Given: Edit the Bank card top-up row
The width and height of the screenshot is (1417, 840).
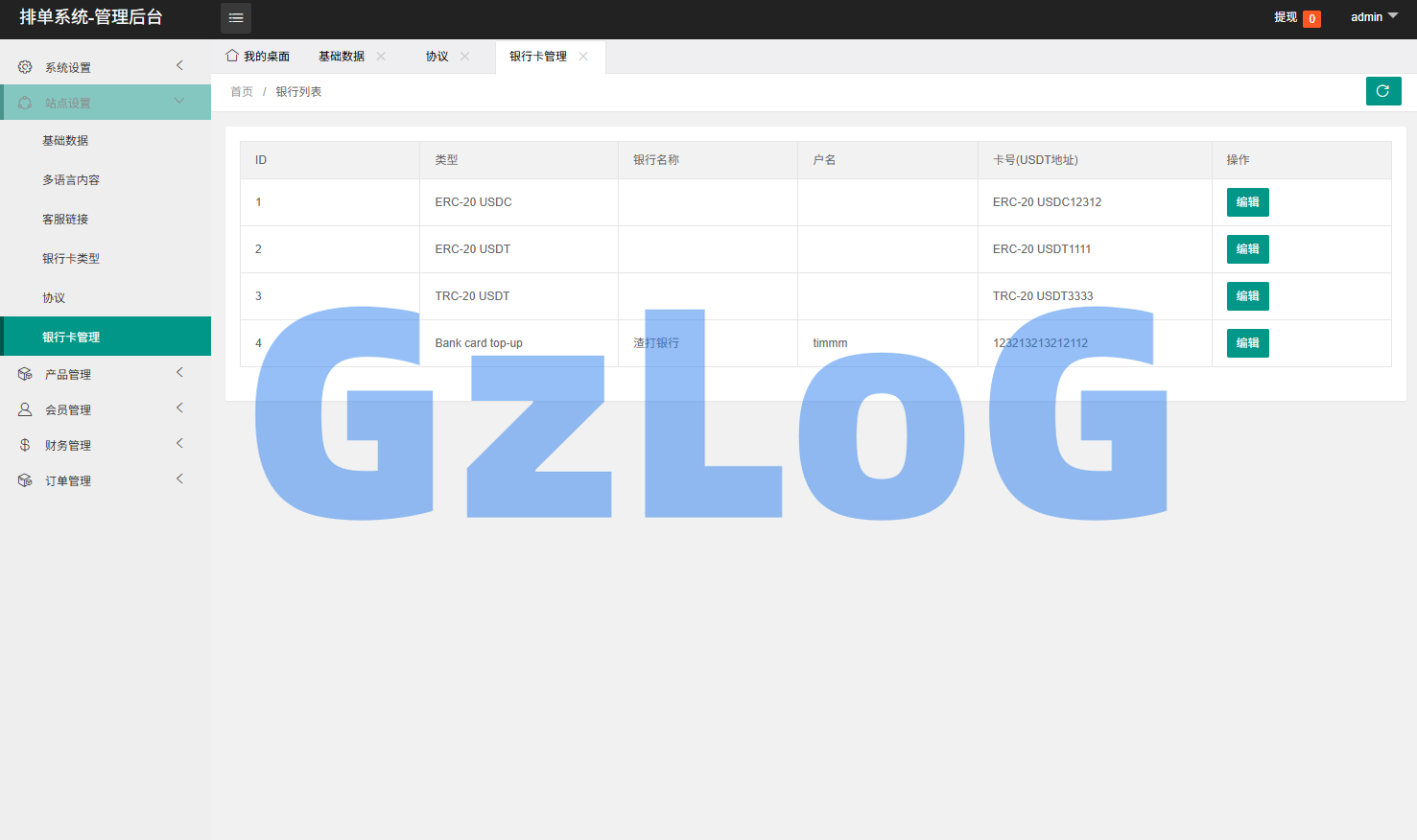Looking at the screenshot, I should 1247,343.
